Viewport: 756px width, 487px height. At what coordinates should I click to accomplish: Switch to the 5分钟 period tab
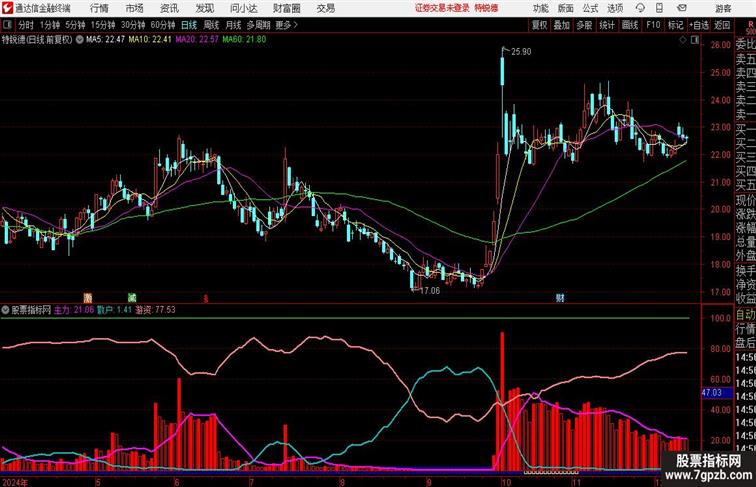(75, 25)
